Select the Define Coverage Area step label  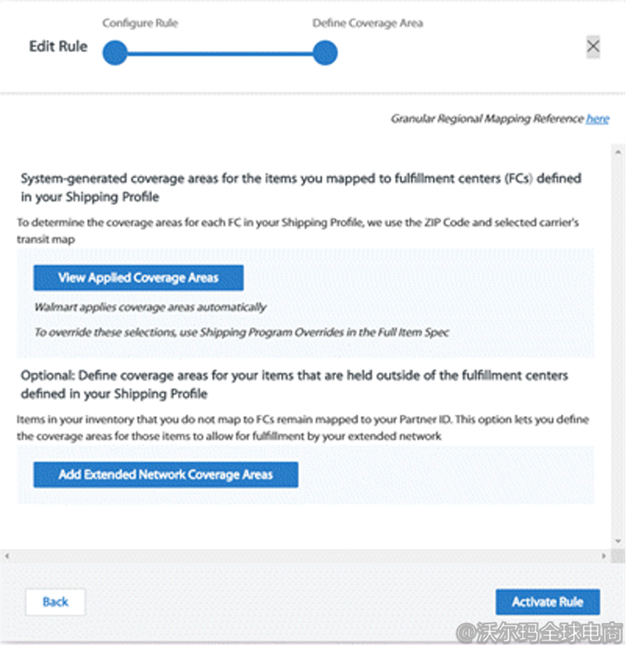pyautogui.click(x=367, y=23)
